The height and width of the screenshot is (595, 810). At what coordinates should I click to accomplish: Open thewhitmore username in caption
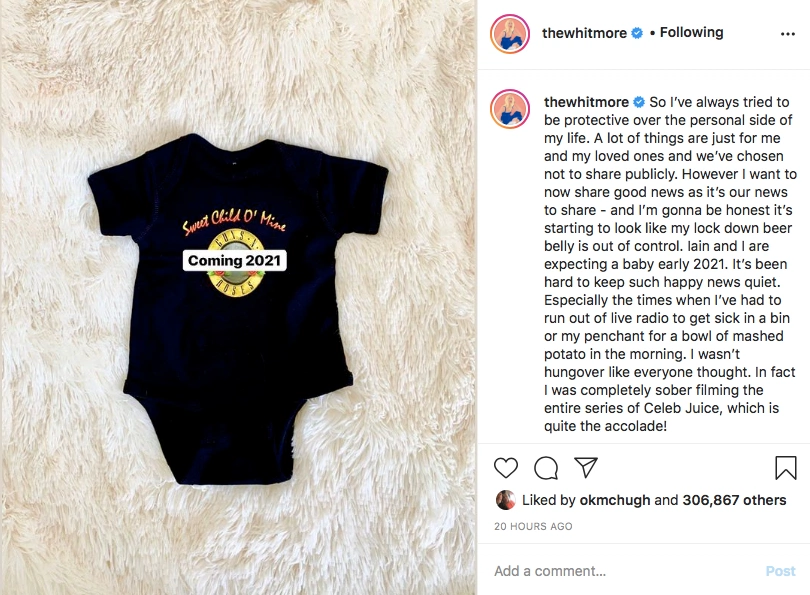586,102
